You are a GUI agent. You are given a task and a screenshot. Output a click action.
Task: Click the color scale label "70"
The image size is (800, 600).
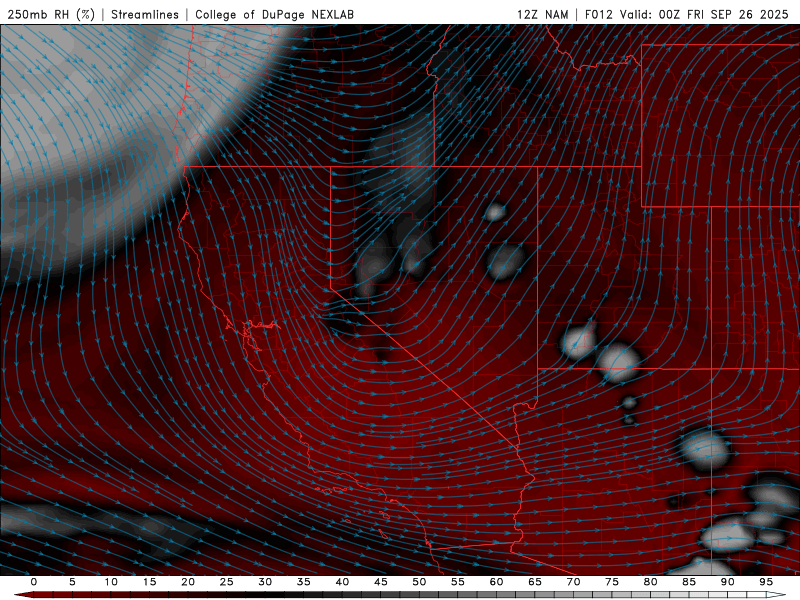(573, 582)
